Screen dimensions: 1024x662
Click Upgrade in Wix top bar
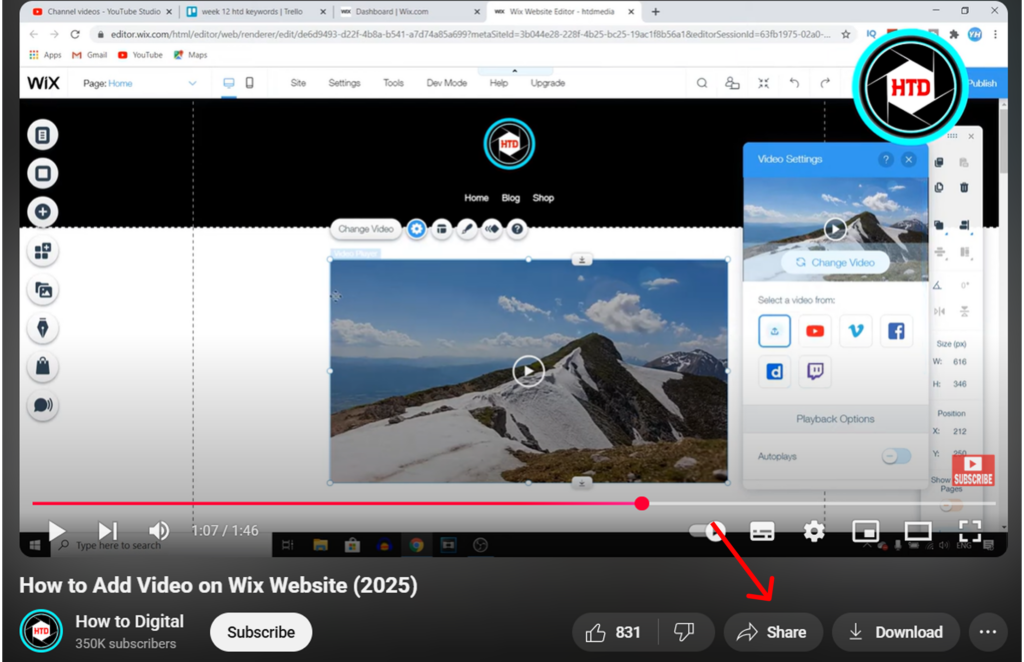548,83
